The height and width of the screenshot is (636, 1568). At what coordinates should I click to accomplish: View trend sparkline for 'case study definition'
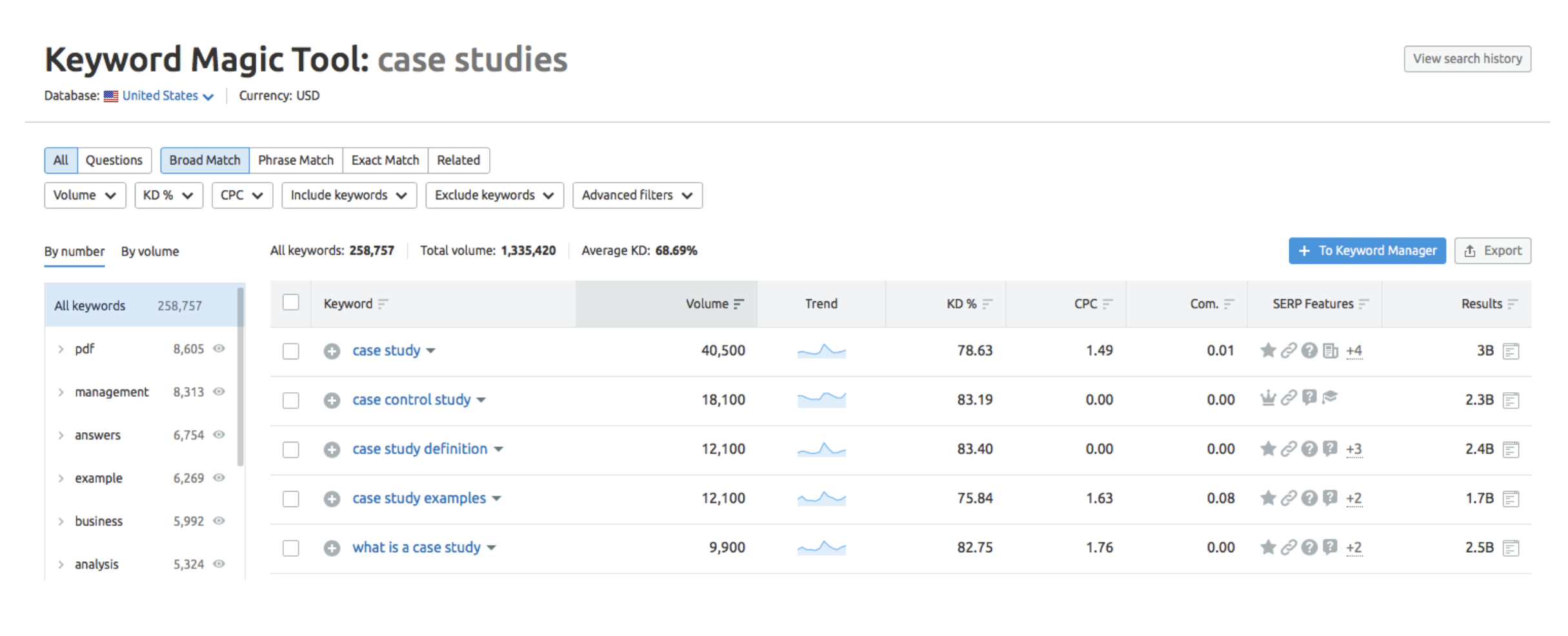tap(821, 450)
